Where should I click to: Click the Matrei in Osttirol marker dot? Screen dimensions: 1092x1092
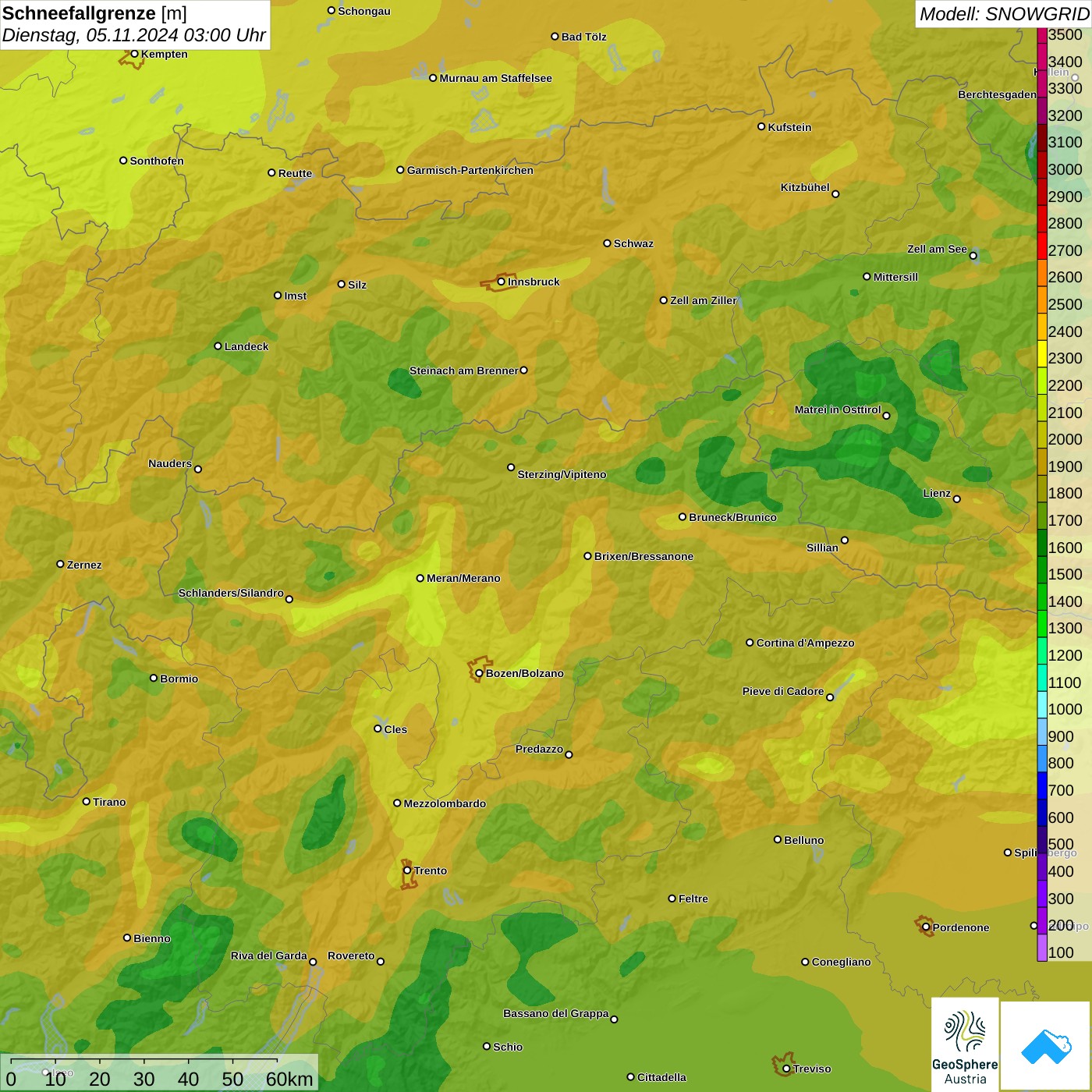tap(886, 416)
